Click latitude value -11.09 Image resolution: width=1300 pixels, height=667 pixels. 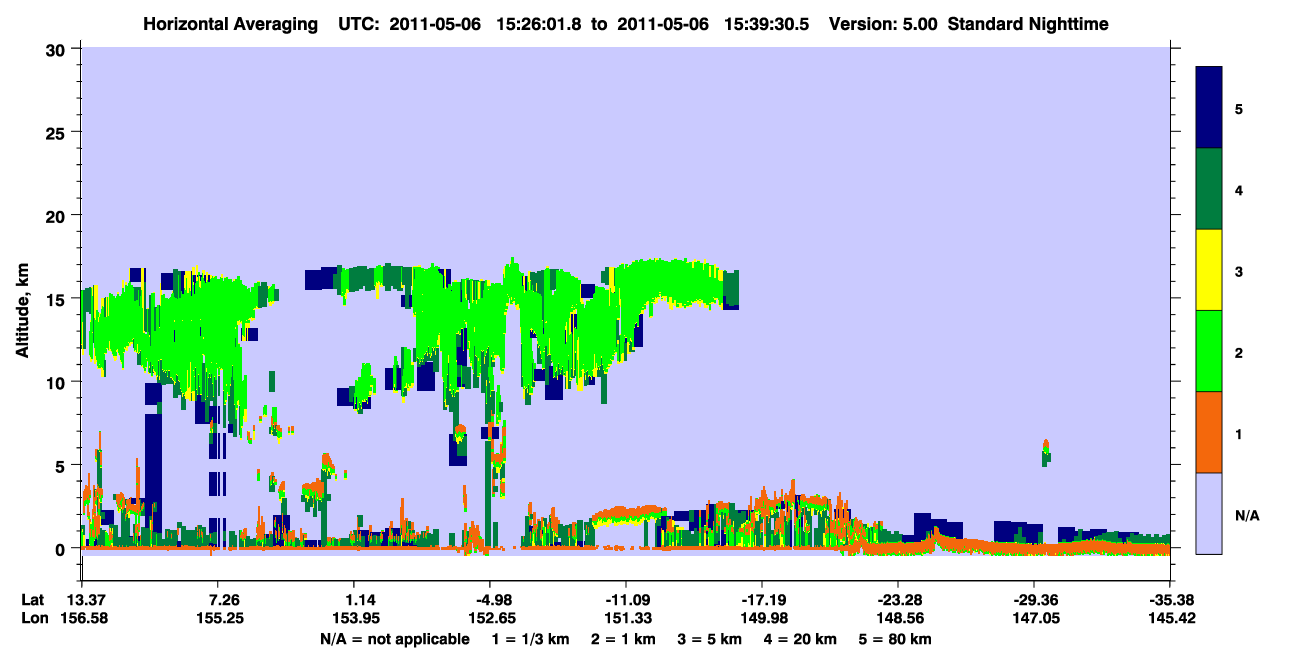point(626,600)
